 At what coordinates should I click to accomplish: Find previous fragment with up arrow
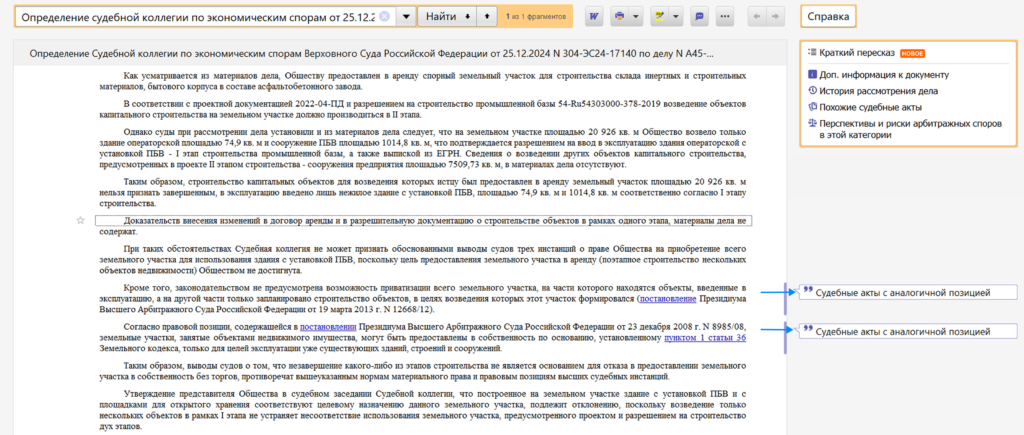click(x=485, y=17)
